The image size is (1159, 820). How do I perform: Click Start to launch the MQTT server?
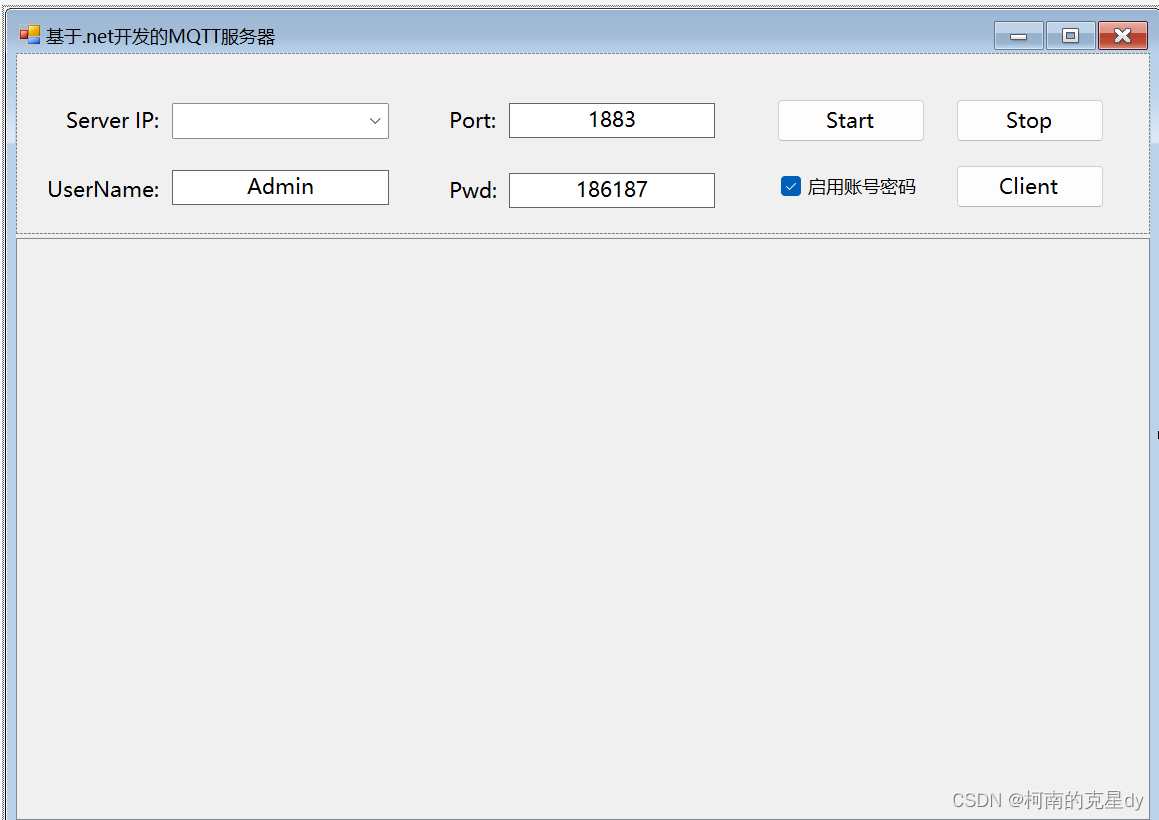850,120
